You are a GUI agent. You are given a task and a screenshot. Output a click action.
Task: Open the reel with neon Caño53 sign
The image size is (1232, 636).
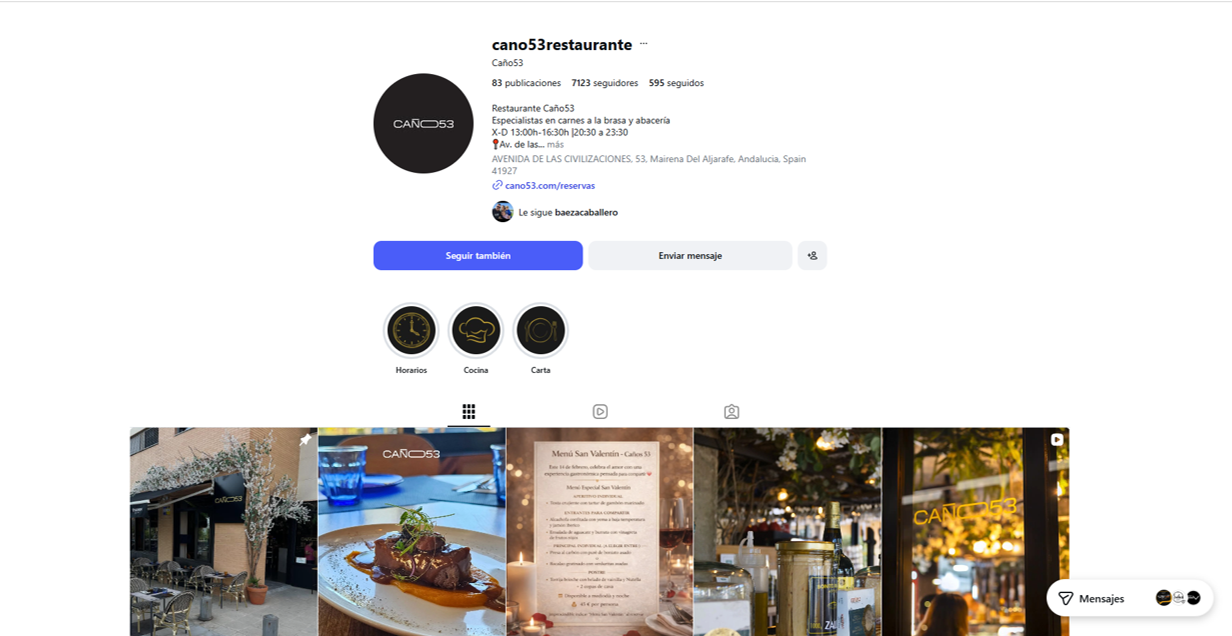[x=976, y=532]
